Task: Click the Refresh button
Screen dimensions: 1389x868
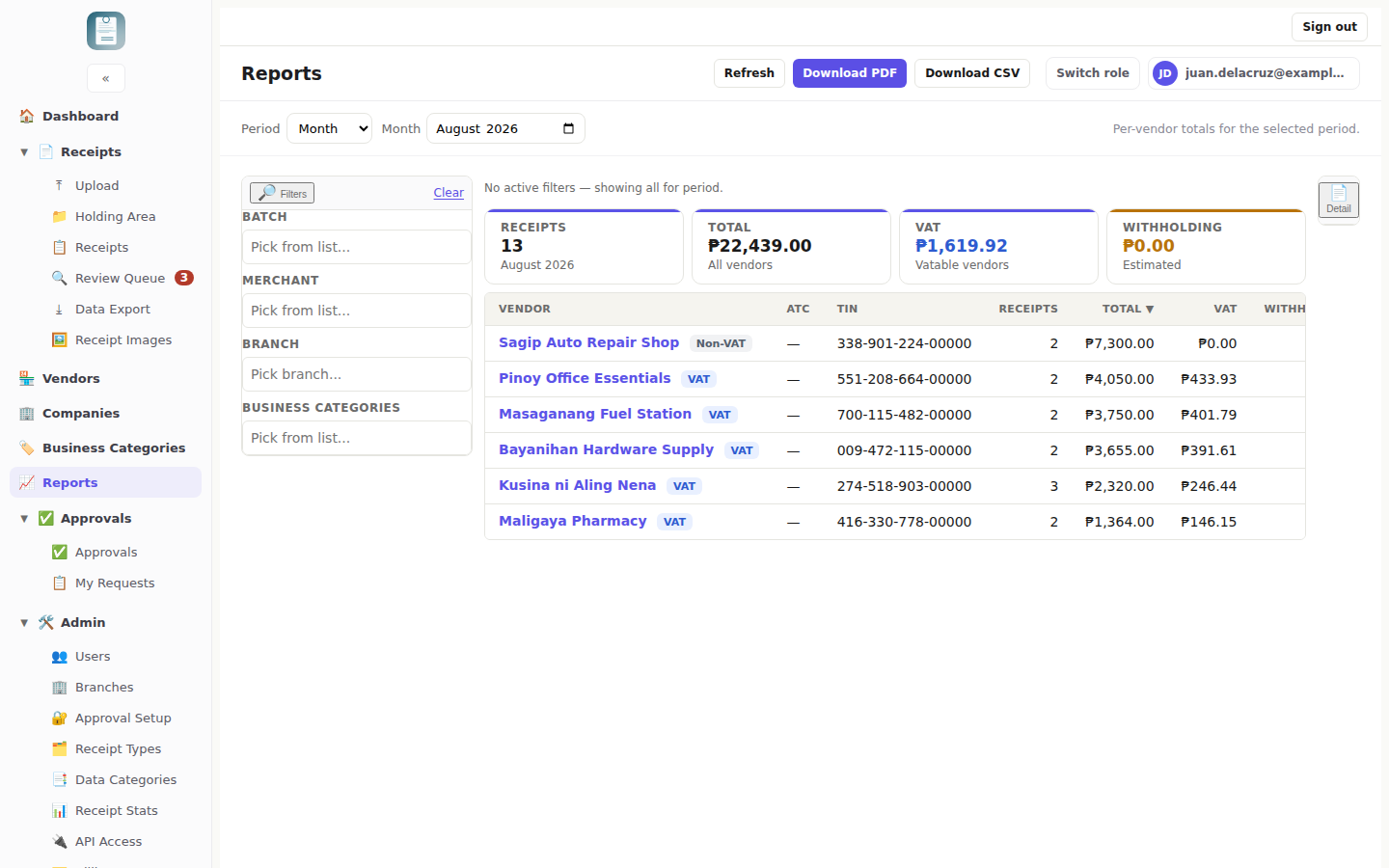Action: 749,73
